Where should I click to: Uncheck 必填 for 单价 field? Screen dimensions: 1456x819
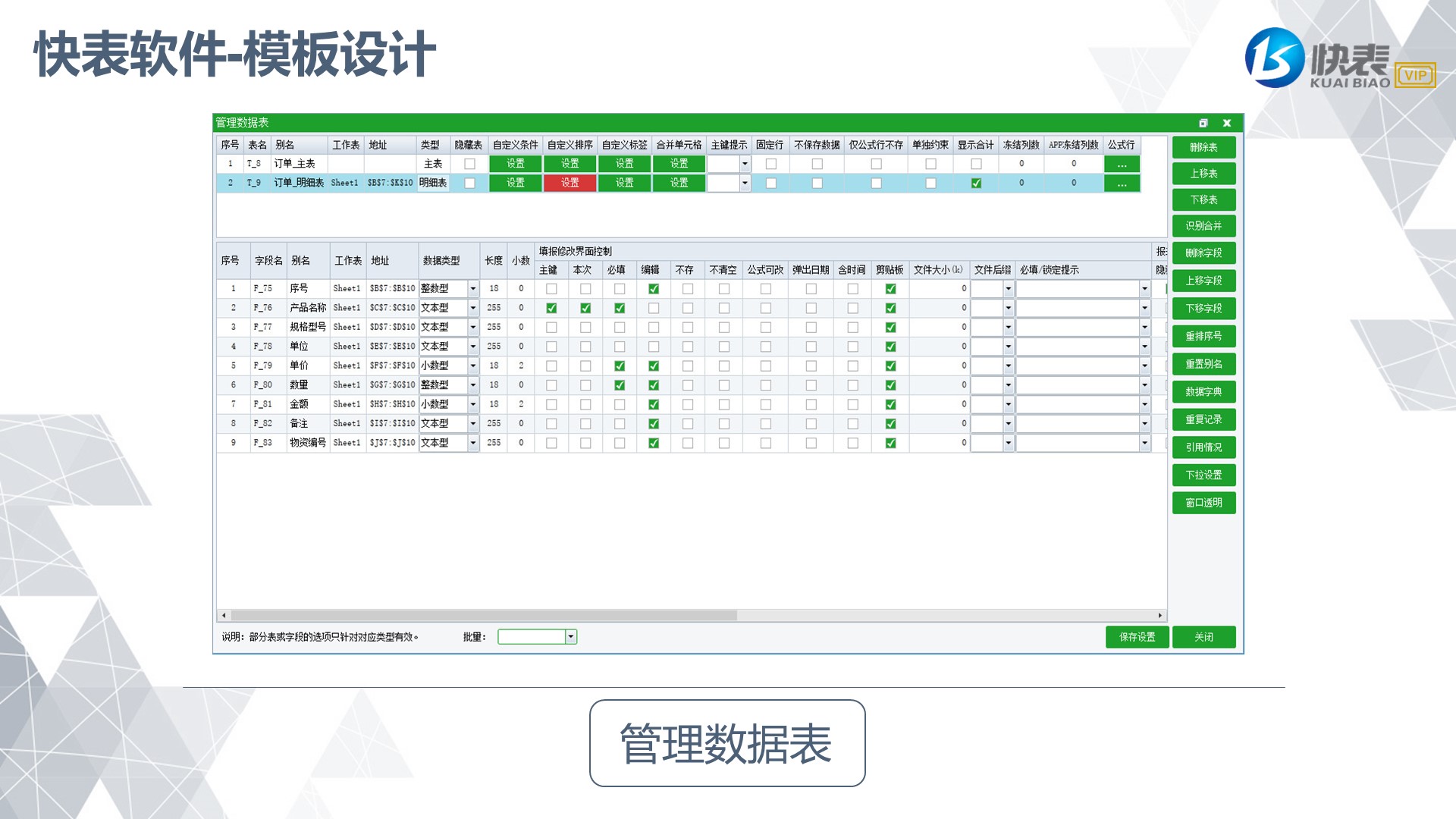[x=620, y=366]
